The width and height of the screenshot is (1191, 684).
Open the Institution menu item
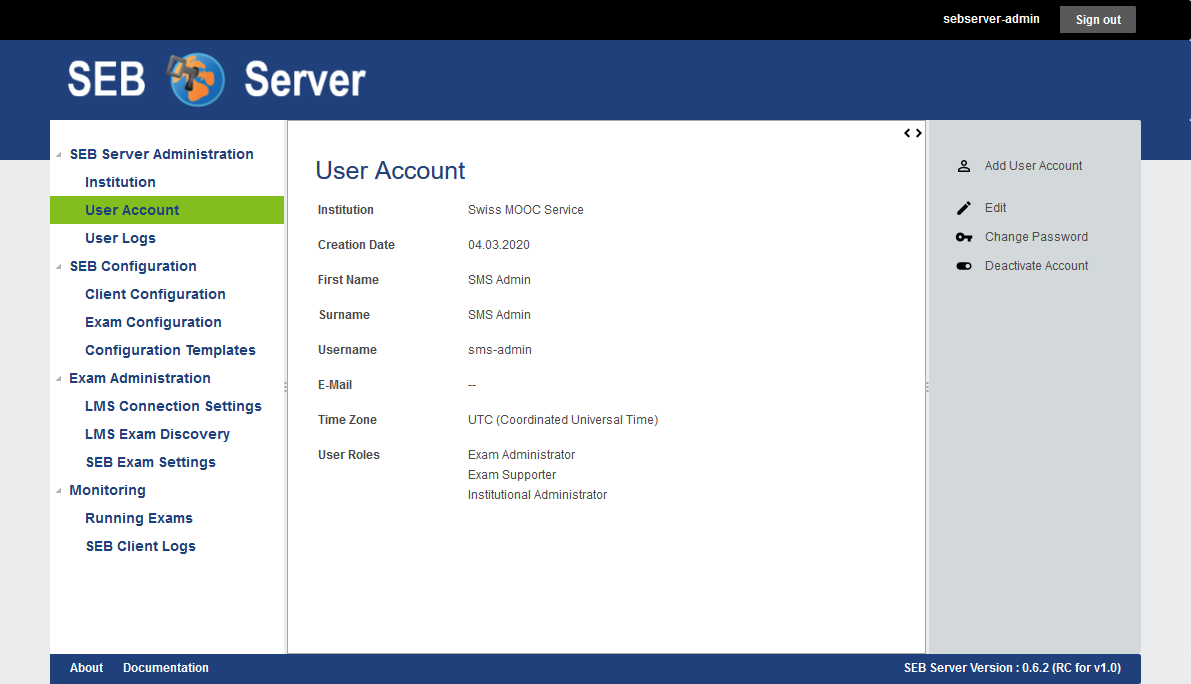[120, 182]
